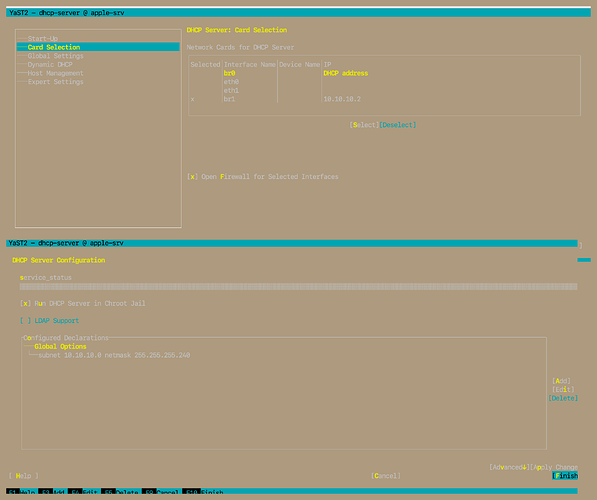
Task: Select the eth0 interface row
Action: point(384,82)
